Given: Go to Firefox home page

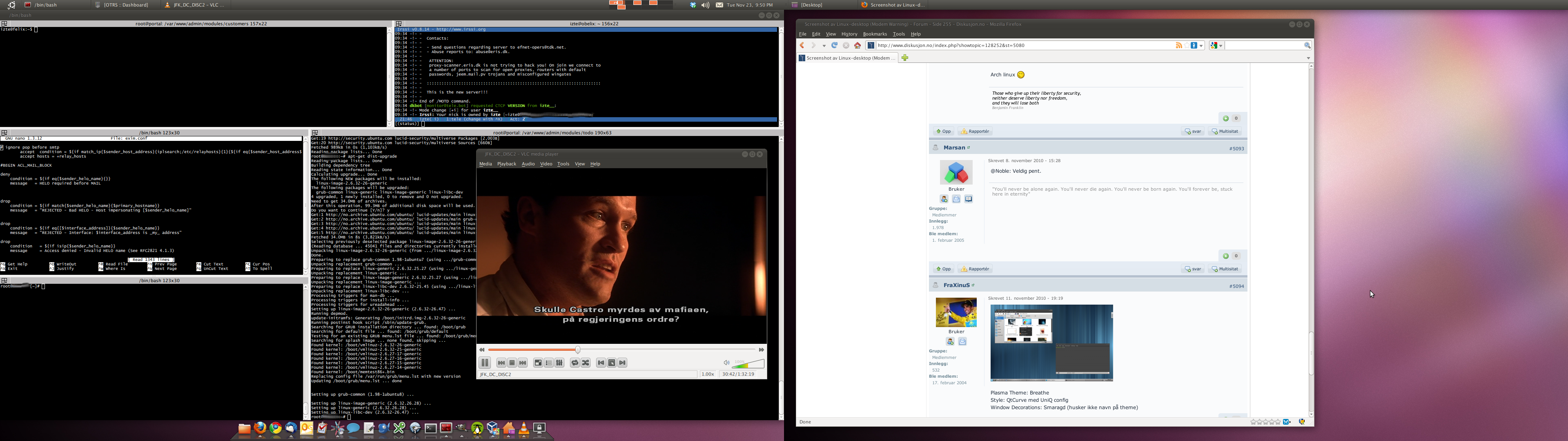Looking at the screenshot, I should [857, 46].
